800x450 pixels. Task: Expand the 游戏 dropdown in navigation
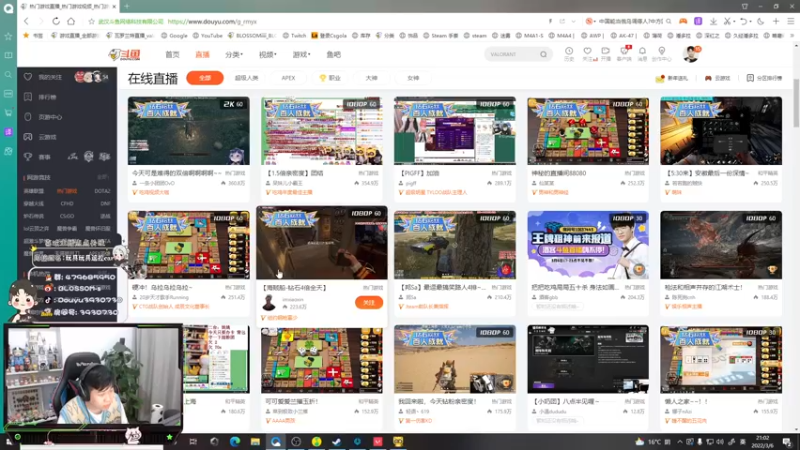(x=302, y=54)
